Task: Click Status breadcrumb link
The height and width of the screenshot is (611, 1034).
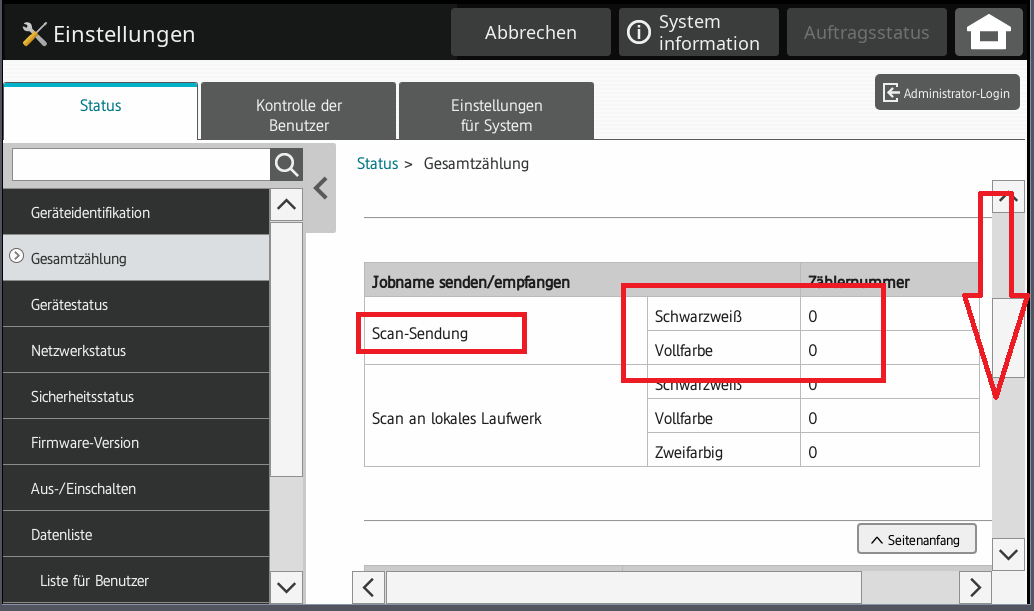Action: (377, 164)
